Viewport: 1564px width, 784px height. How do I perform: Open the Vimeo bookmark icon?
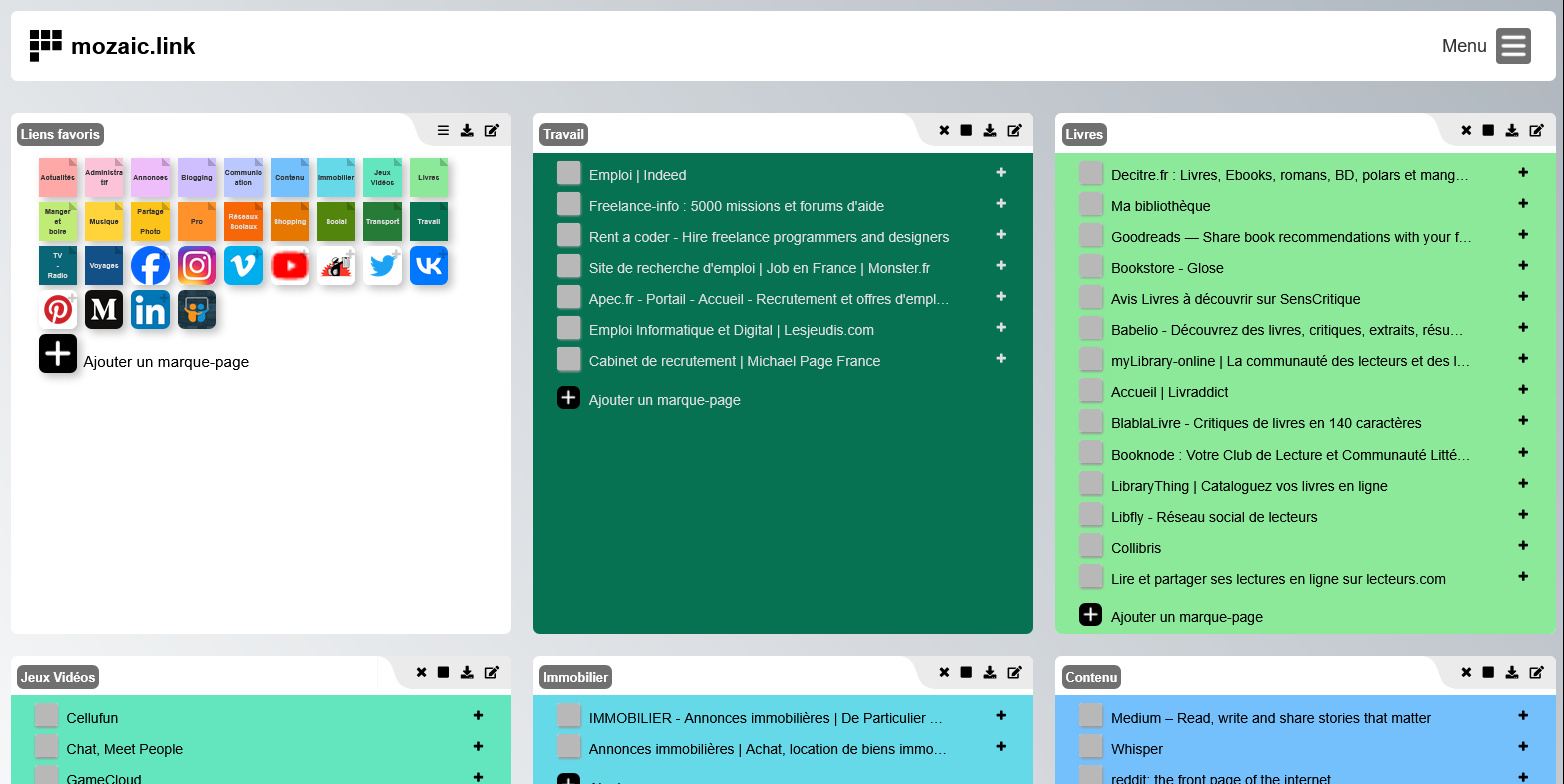243,266
